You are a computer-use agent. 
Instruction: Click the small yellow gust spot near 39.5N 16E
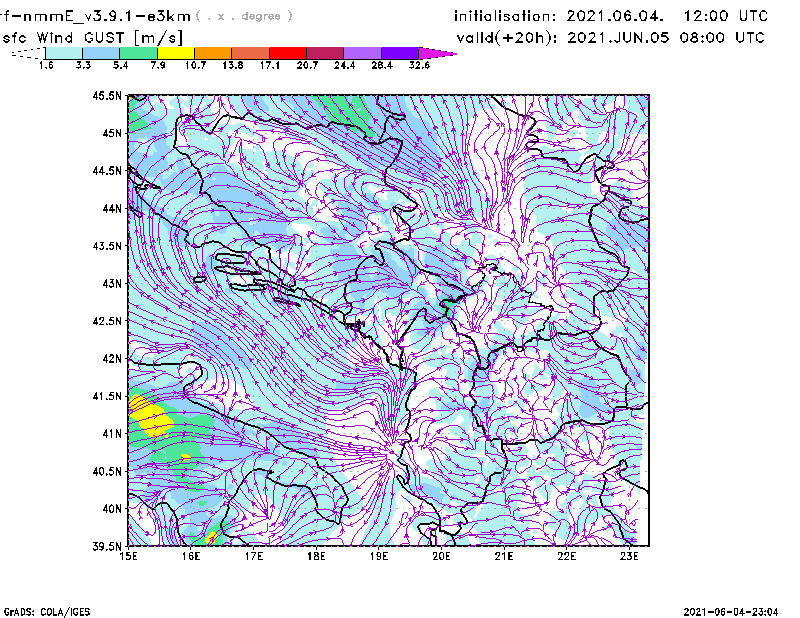pos(211,537)
